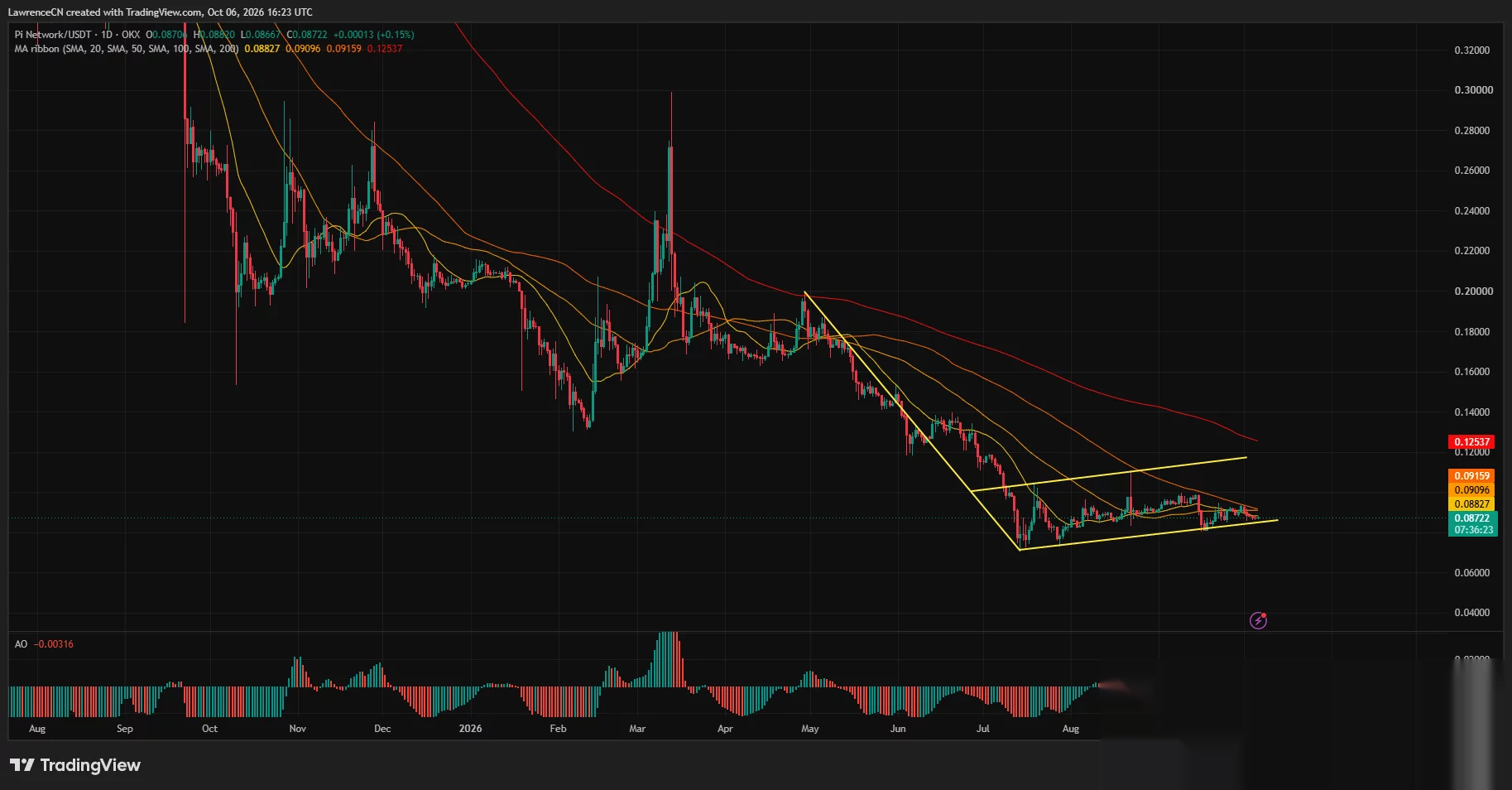Click the MA ribbon indicator legend name
1512x790 pixels.
(127, 49)
